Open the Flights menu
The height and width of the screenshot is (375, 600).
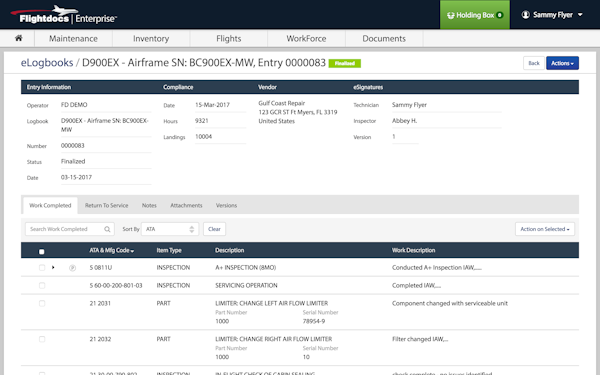pyautogui.click(x=229, y=39)
